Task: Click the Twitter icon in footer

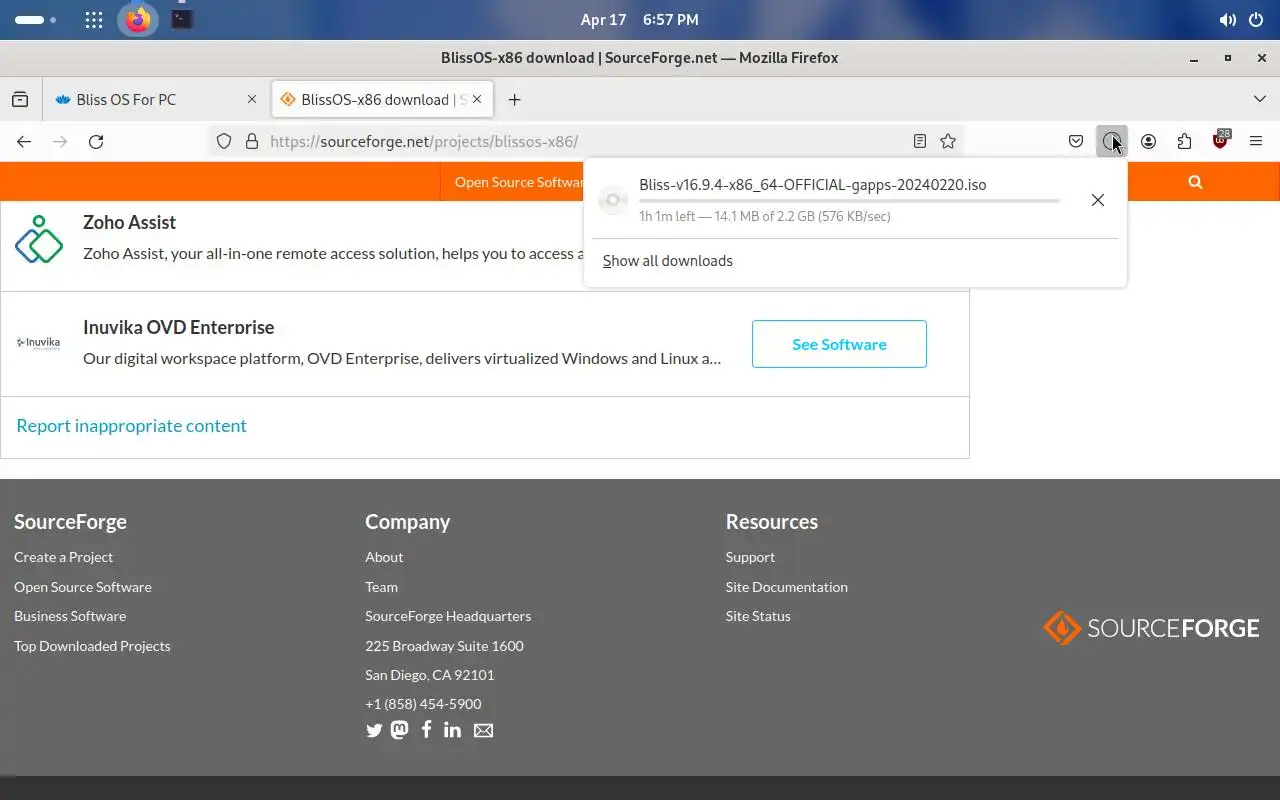Action: [x=374, y=730]
